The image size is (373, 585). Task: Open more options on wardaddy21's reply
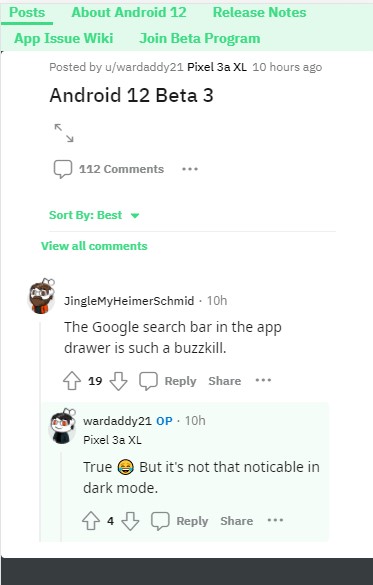coord(275,520)
